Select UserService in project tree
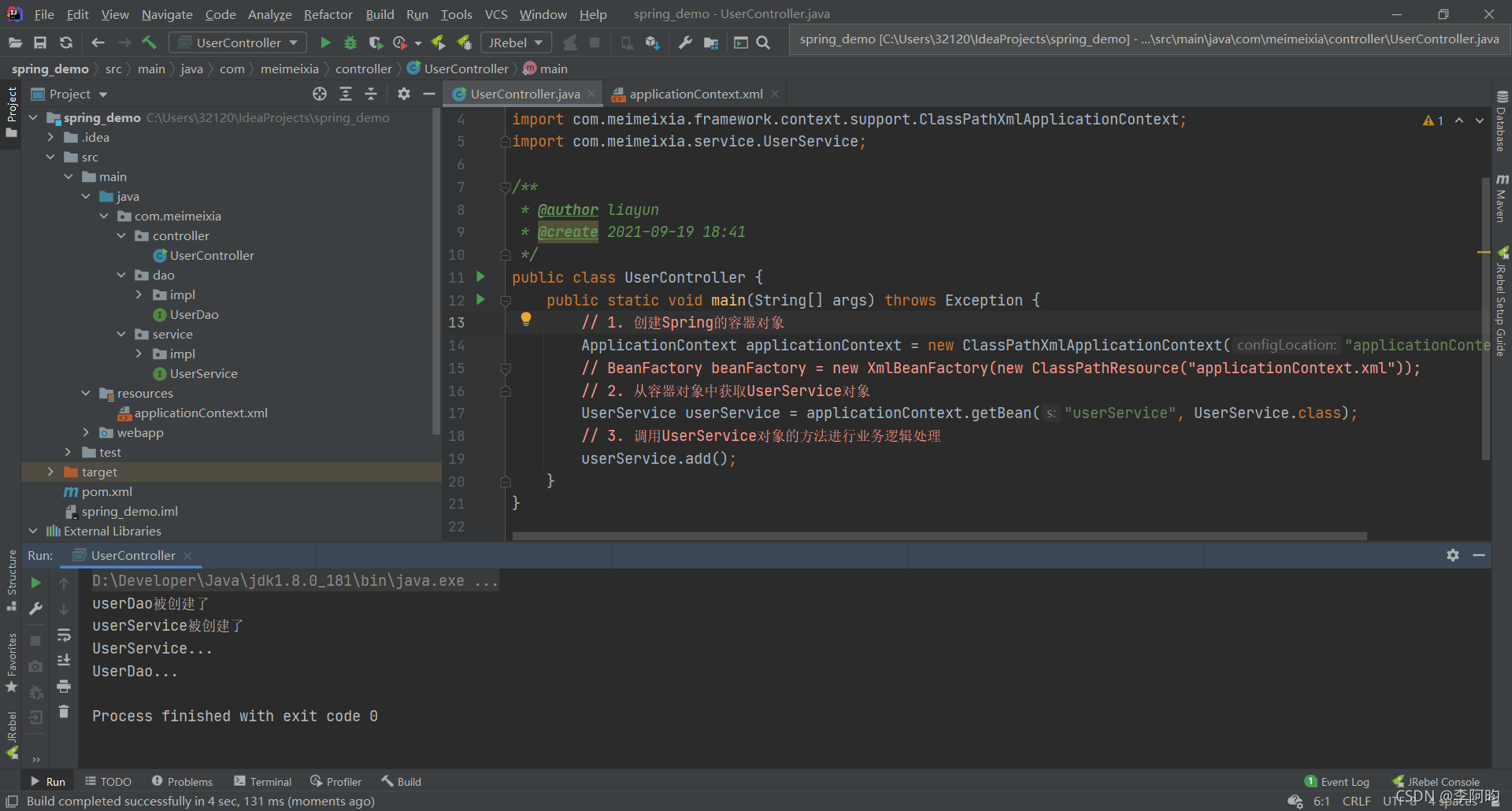This screenshot has height=811, width=1512. (x=203, y=373)
